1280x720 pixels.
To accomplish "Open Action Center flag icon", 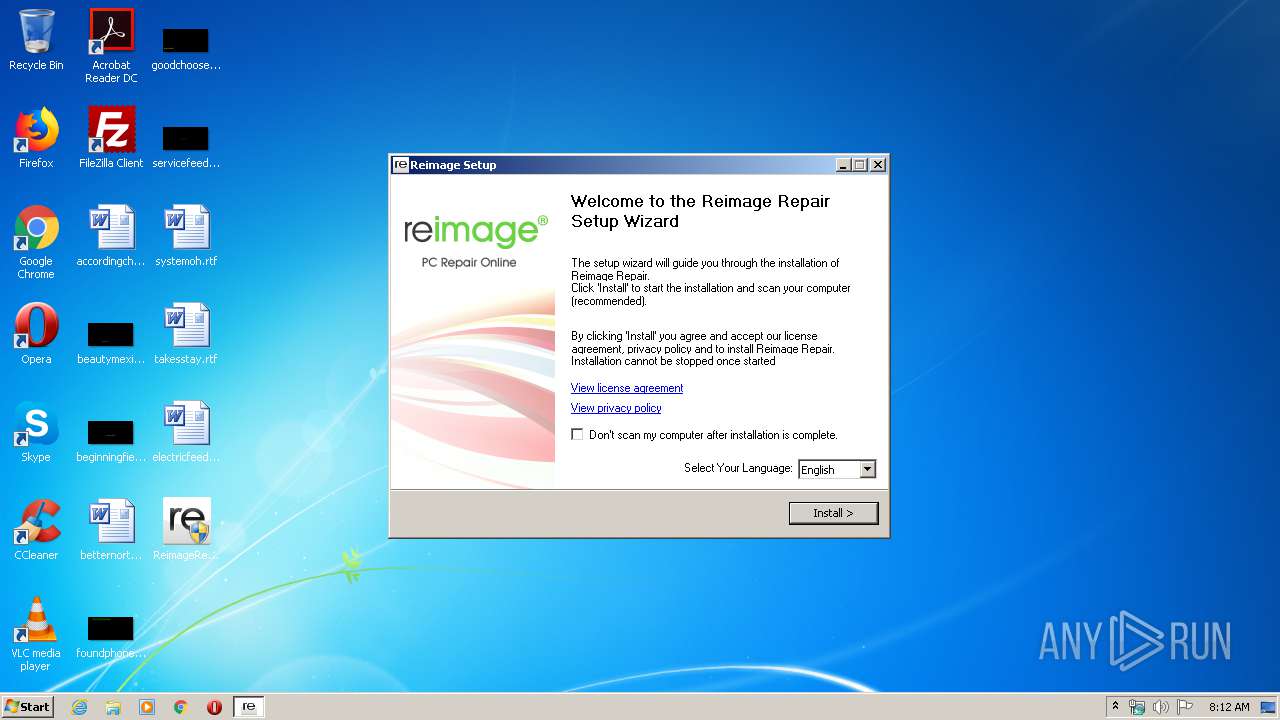I will click(1185, 707).
